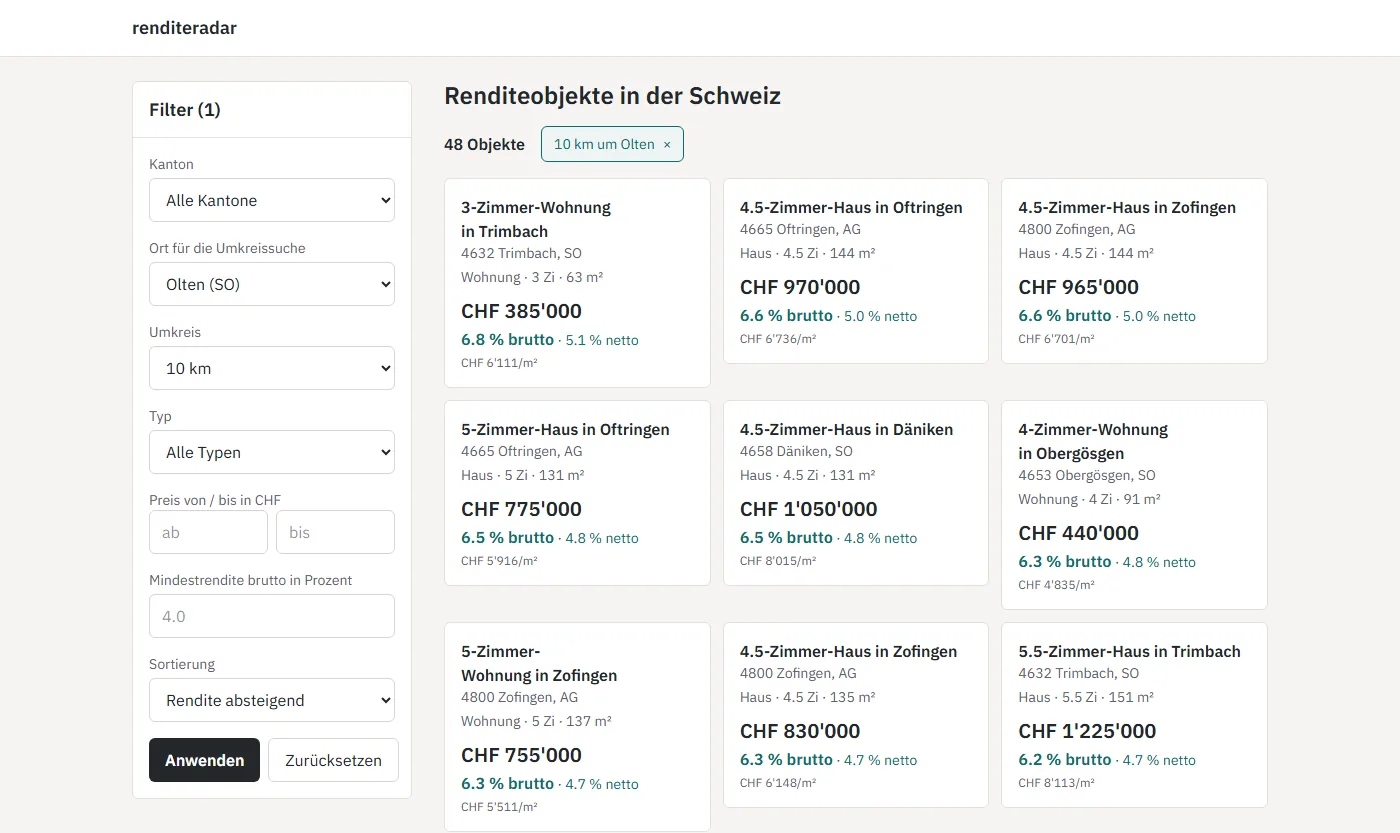Open the 3-Zimmer-Wohnung in Trimbach listing

click(577, 283)
